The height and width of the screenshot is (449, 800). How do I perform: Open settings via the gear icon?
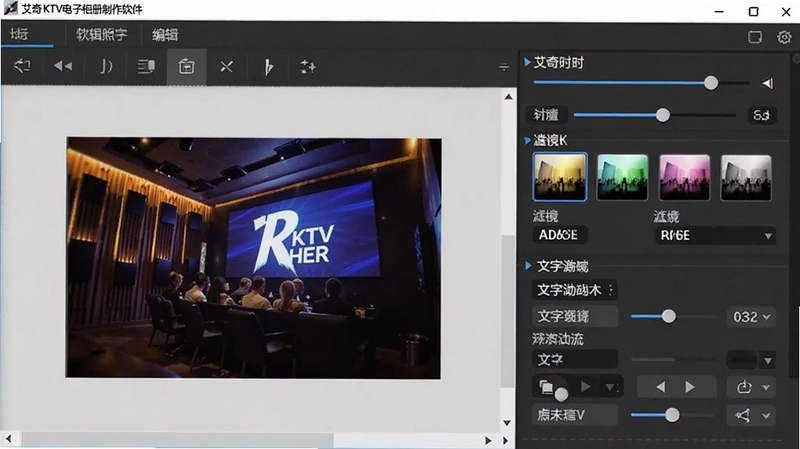click(x=784, y=37)
